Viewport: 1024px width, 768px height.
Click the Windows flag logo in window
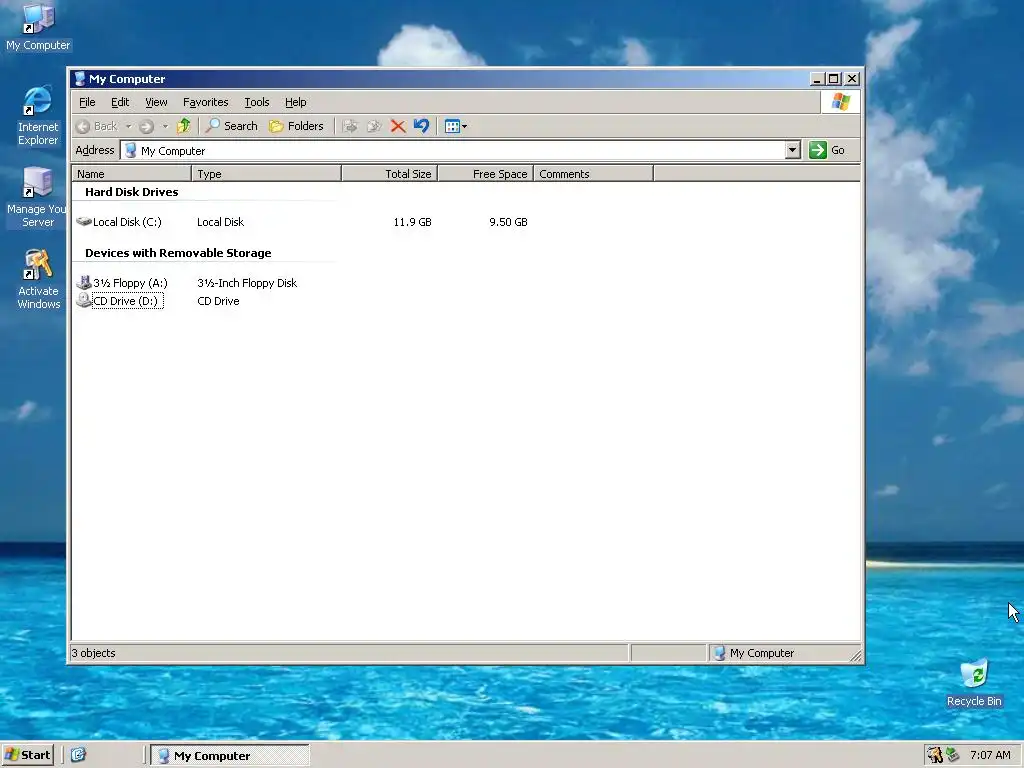(x=840, y=102)
